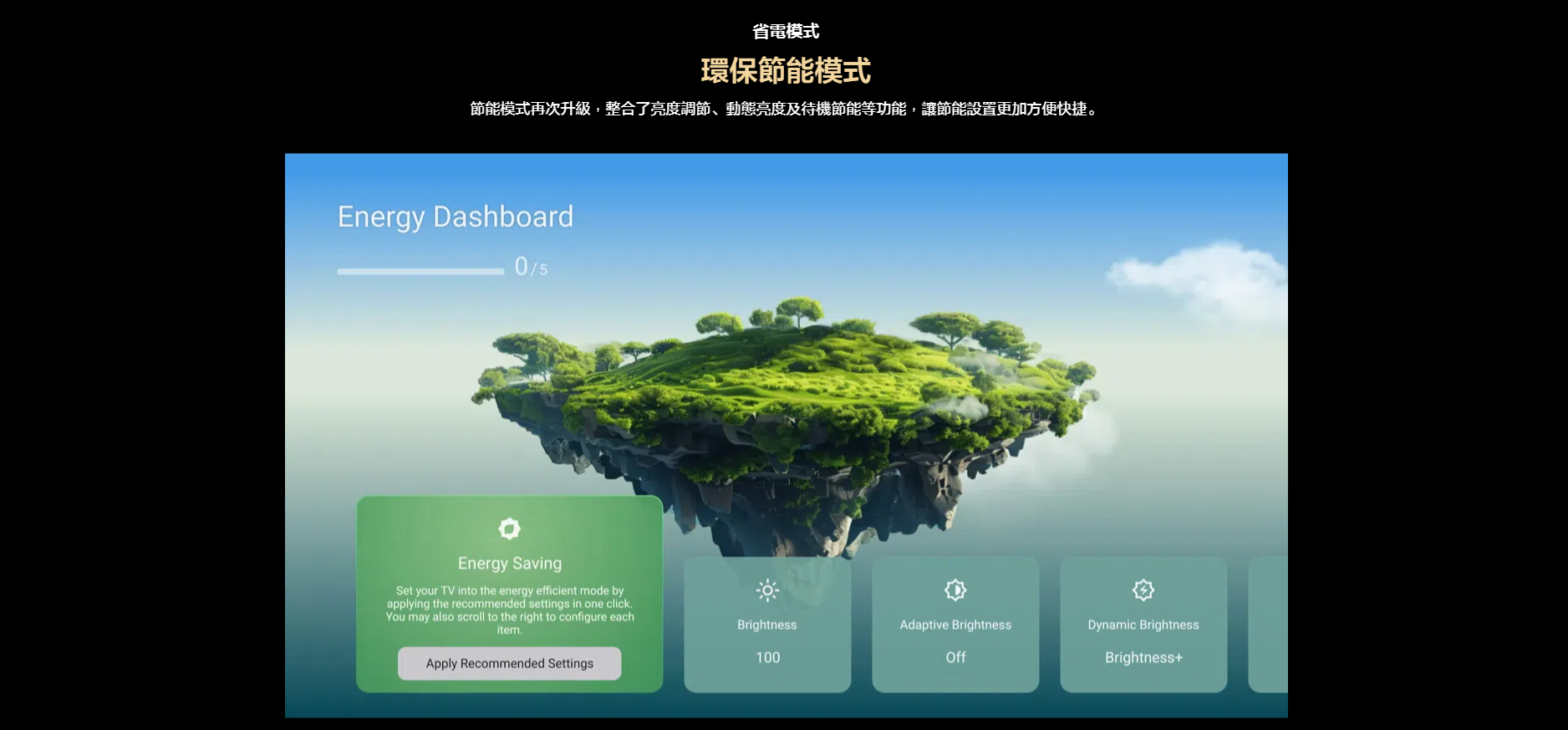Select the Dynamic Brightness label
The height and width of the screenshot is (730, 1568).
coord(1143,625)
